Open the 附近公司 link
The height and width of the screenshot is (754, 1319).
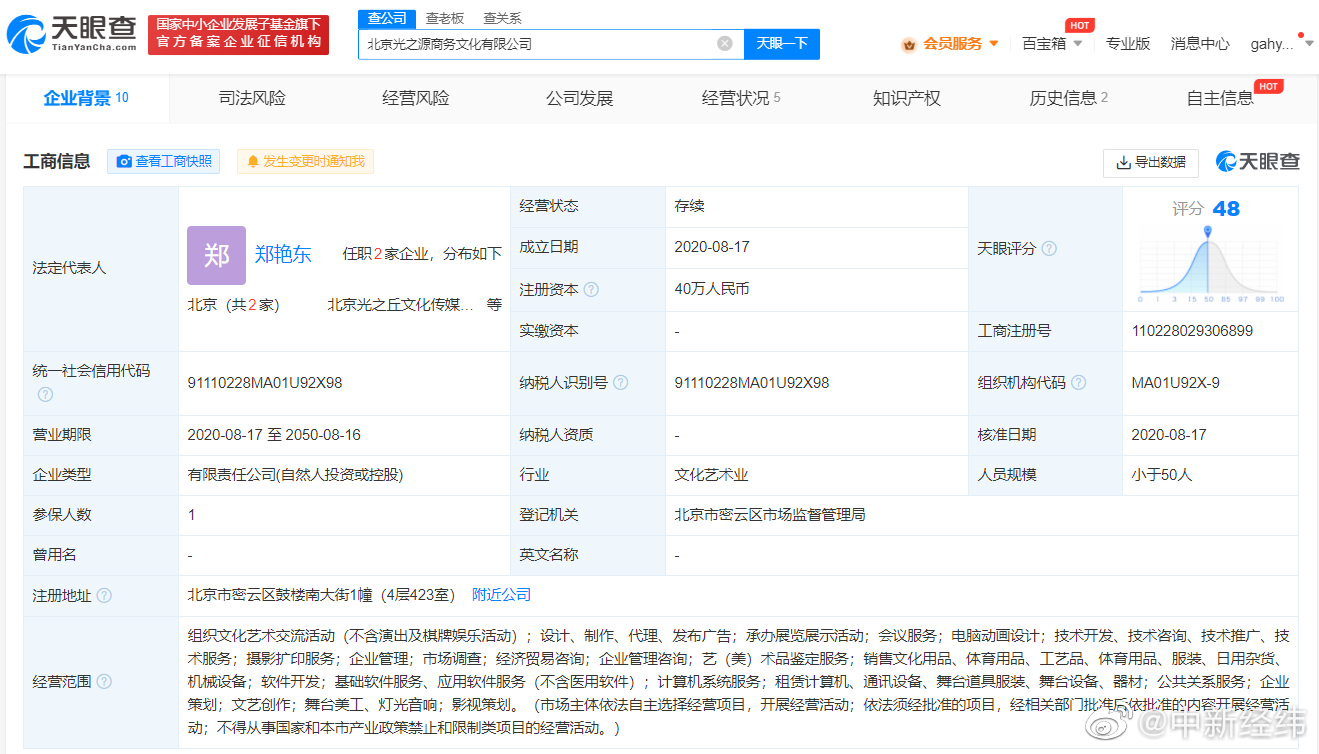(x=501, y=595)
